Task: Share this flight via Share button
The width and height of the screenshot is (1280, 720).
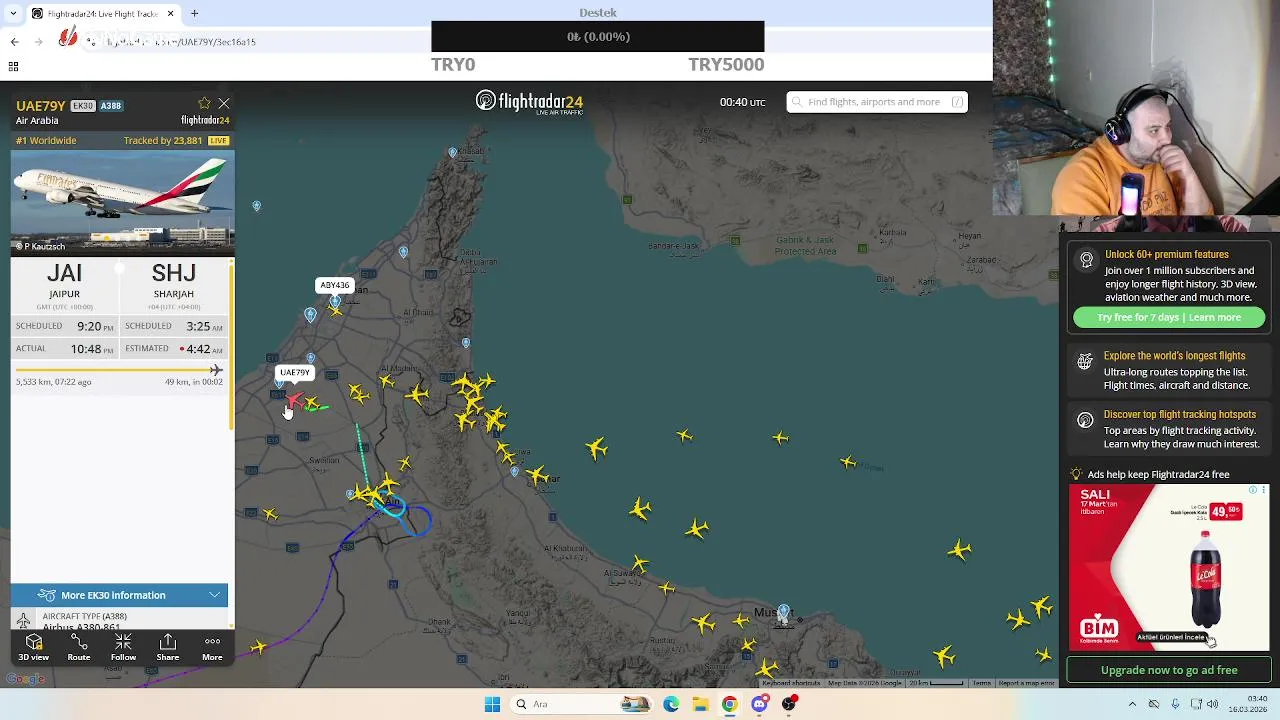Action: pyautogui.click(x=168, y=647)
